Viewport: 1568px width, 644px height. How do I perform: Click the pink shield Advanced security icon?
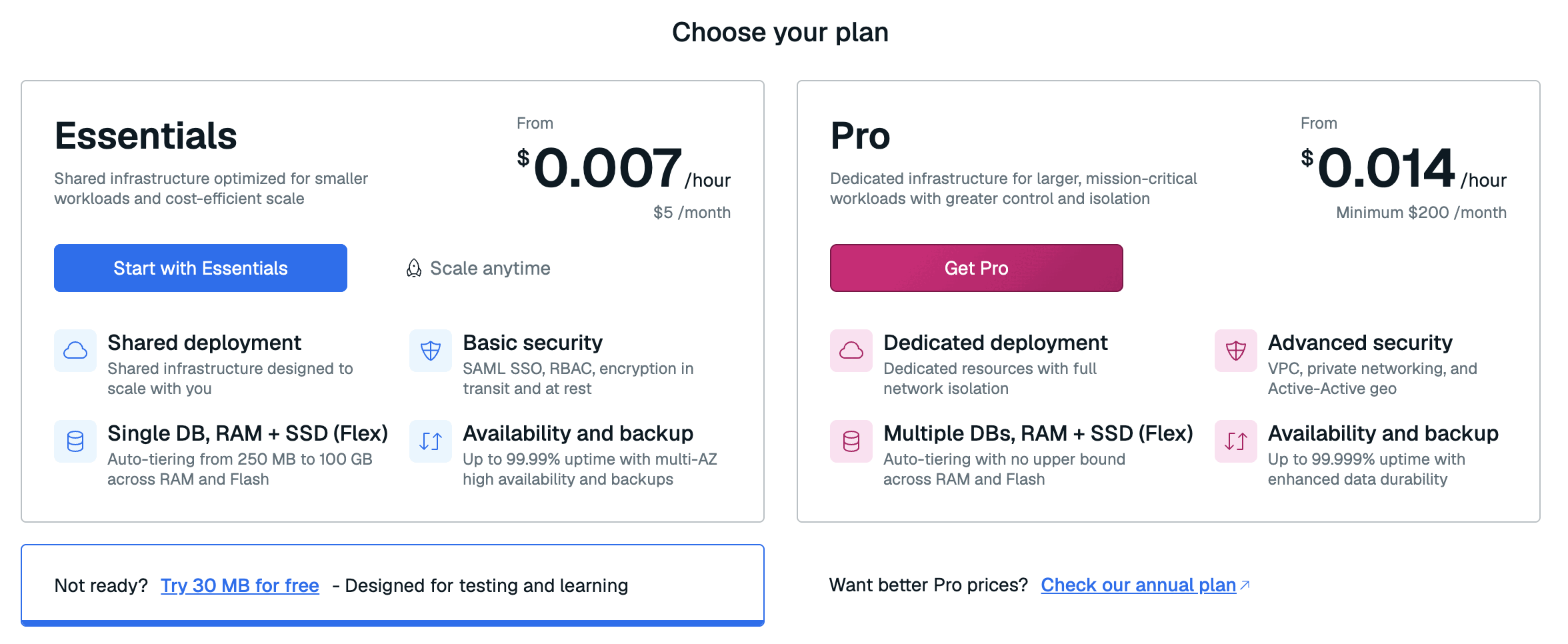tap(1236, 350)
